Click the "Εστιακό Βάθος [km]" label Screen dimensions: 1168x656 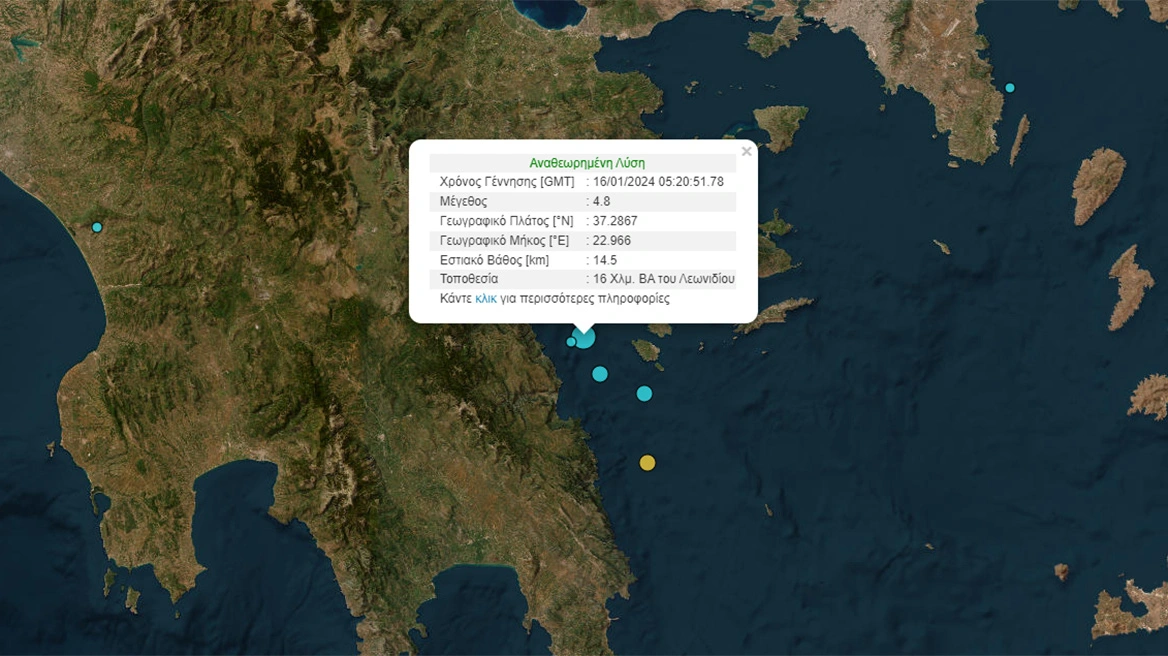[x=494, y=260]
